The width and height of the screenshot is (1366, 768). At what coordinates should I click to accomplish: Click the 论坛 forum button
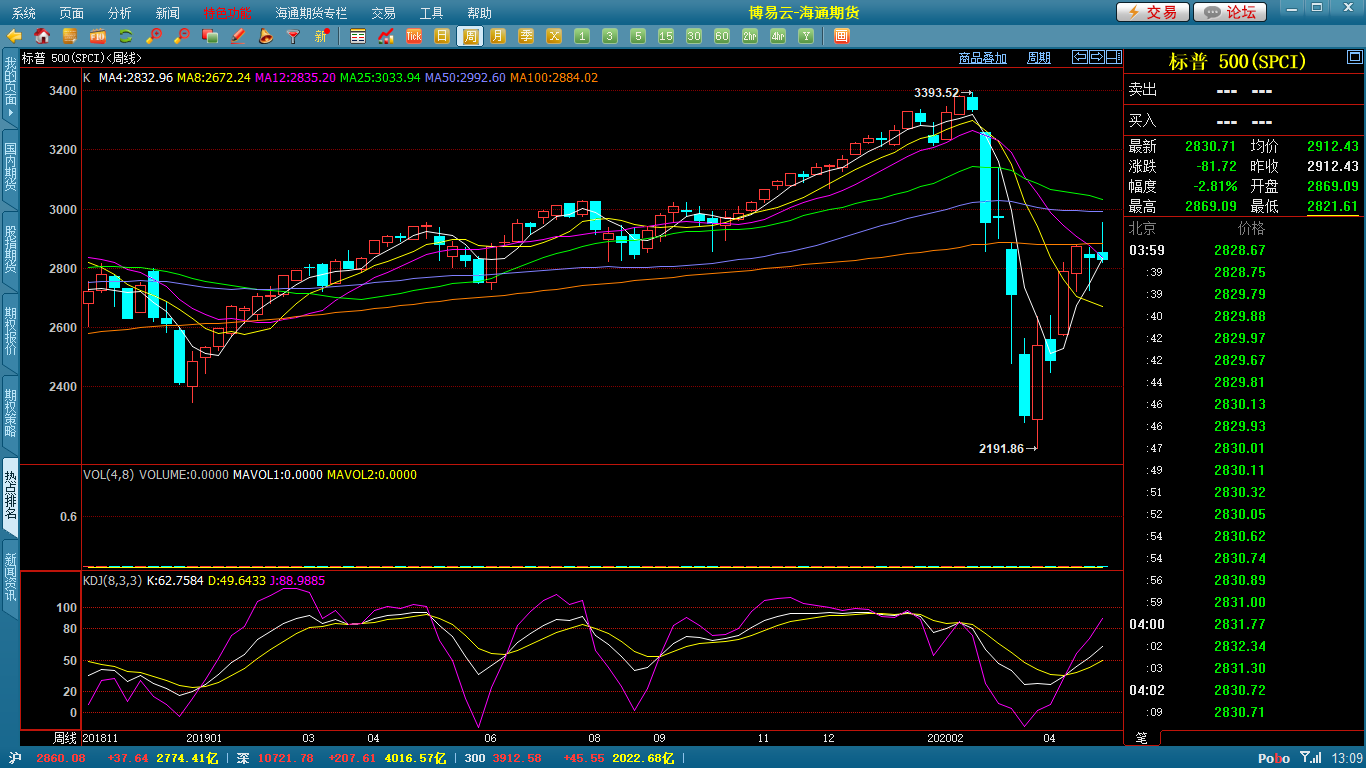pos(1231,12)
